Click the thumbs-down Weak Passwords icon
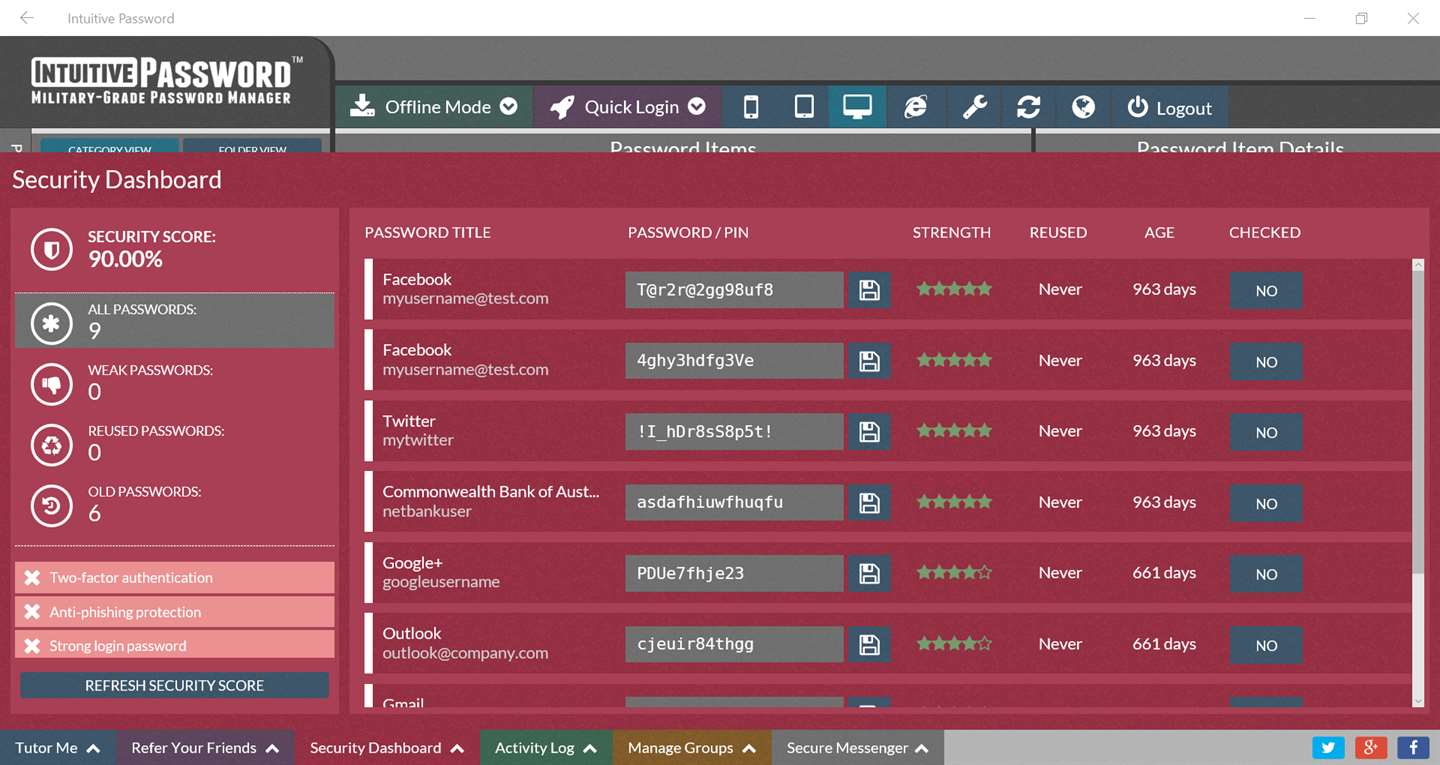 coord(51,384)
